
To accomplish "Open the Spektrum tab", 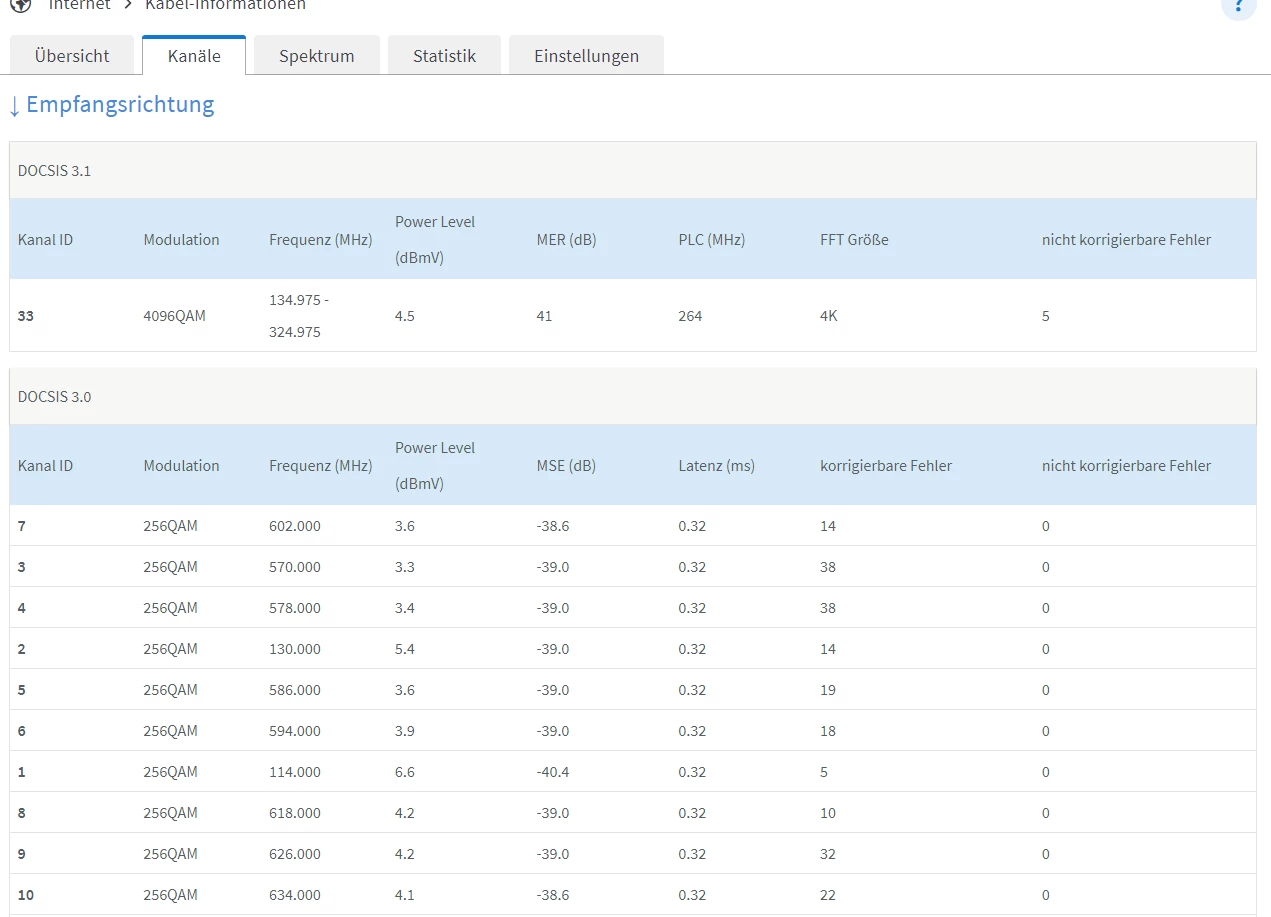I will 316,56.
